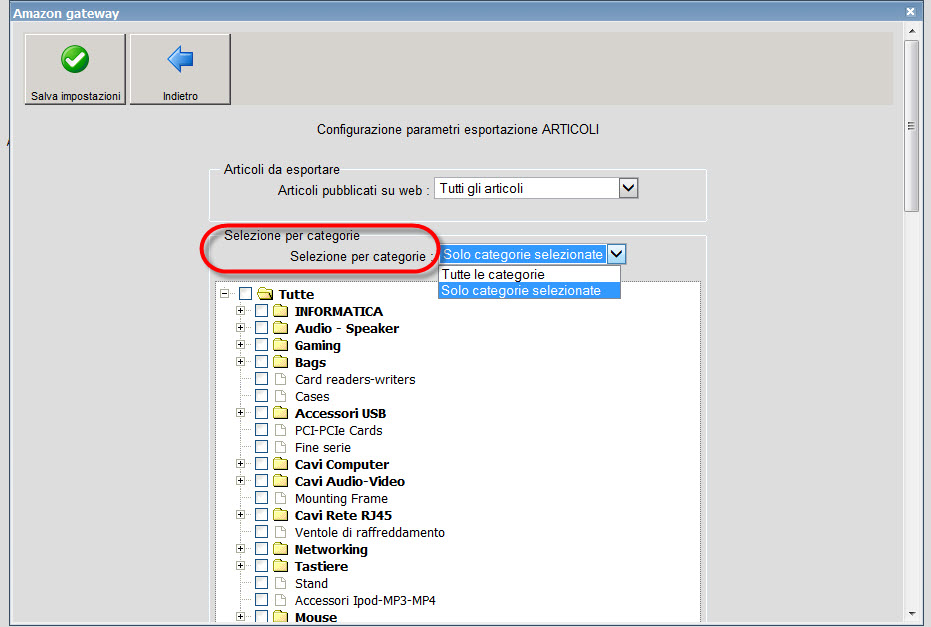Click the Cavi Audio-Video label
This screenshot has height=627, width=931.
click(x=350, y=482)
